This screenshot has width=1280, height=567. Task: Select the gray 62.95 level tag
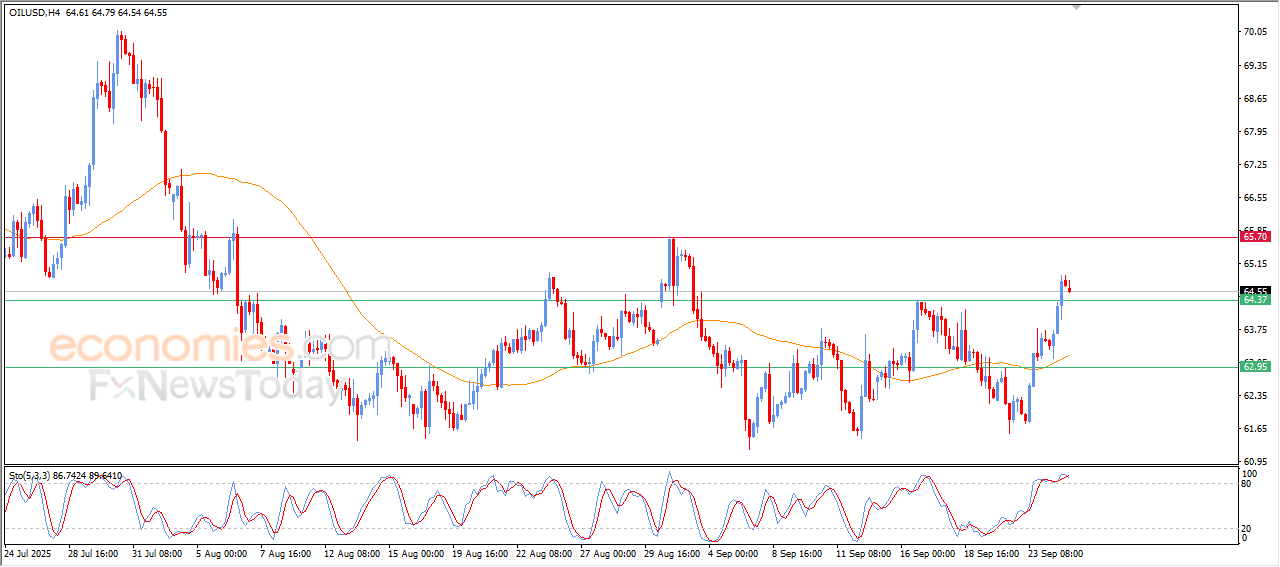click(1254, 367)
